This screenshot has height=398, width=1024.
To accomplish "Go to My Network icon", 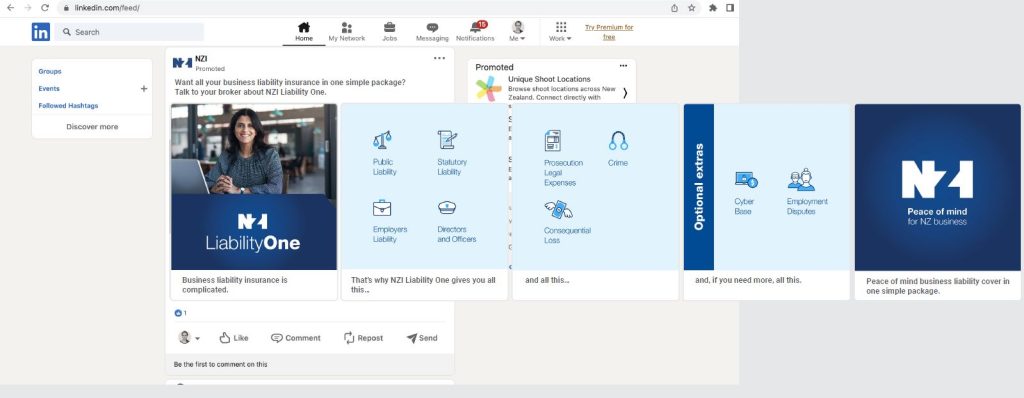I will 347,27.
